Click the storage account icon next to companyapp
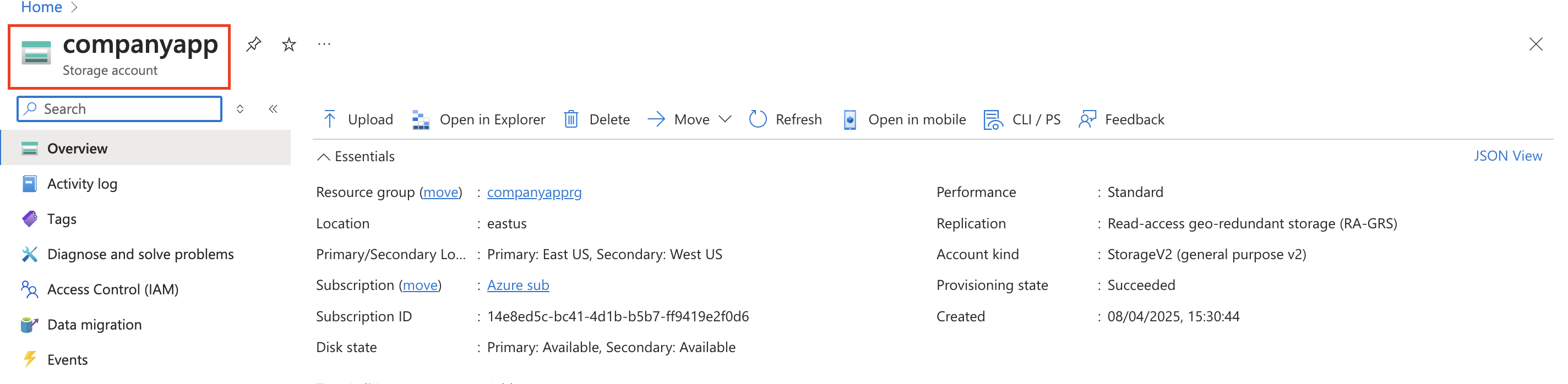Screen dimensions: 1568x384 pyautogui.click(x=36, y=52)
